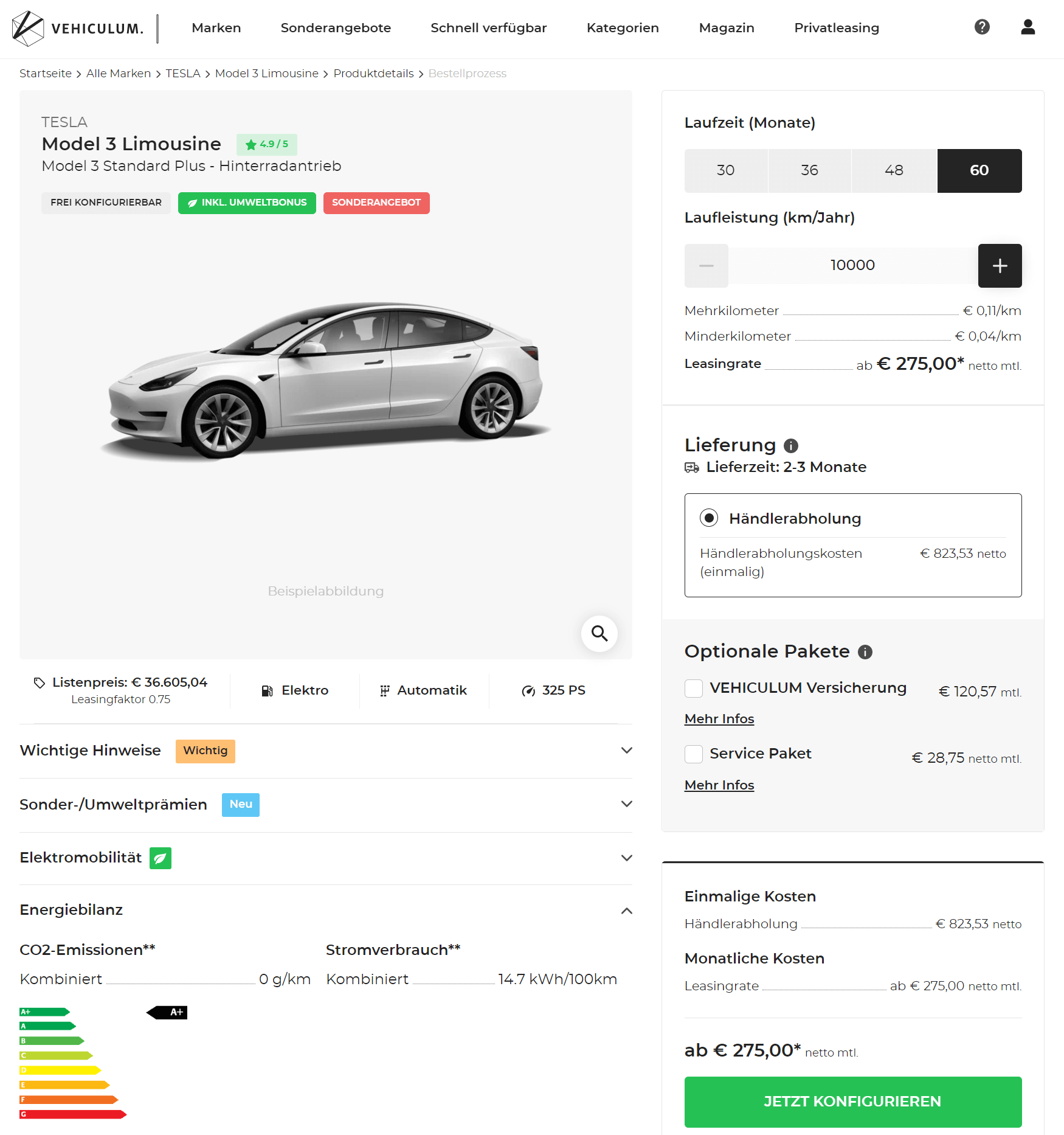This screenshot has width=1064, height=1135.
Task: Tick the Service Paket checkbox
Action: 694,754
